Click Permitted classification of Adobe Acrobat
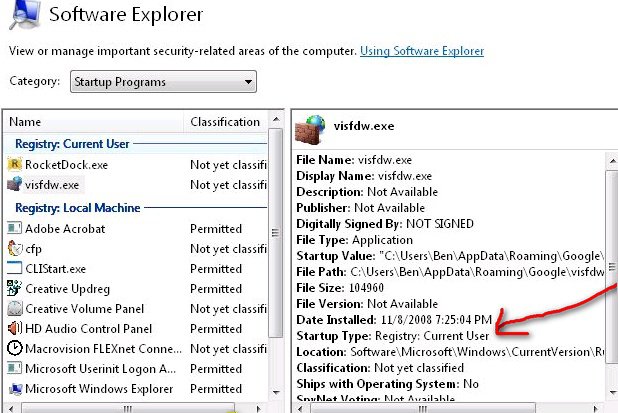This screenshot has height=413, width=618. pos(216,229)
